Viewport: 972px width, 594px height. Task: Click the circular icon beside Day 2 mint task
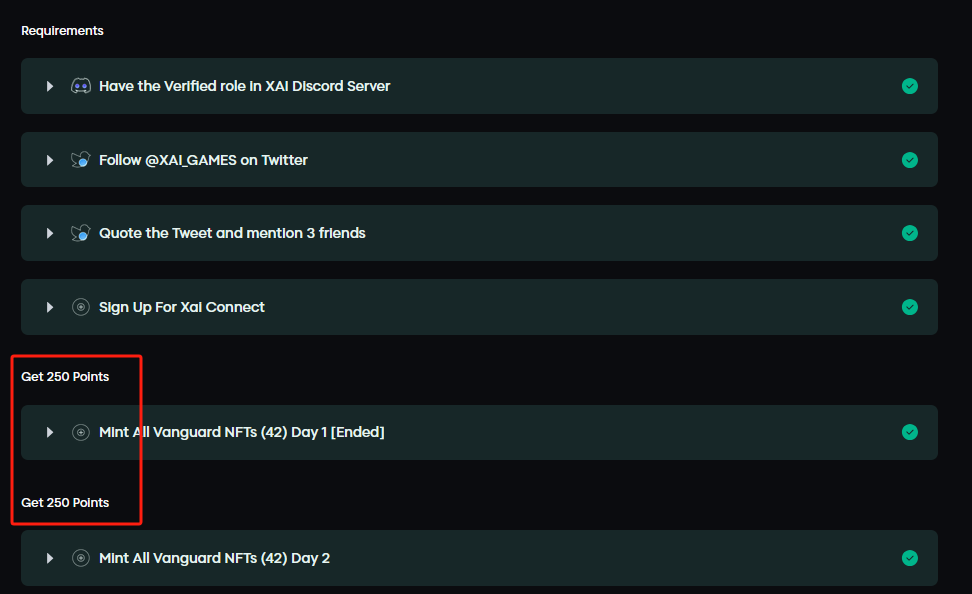pyautogui.click(x=81, y=558)
